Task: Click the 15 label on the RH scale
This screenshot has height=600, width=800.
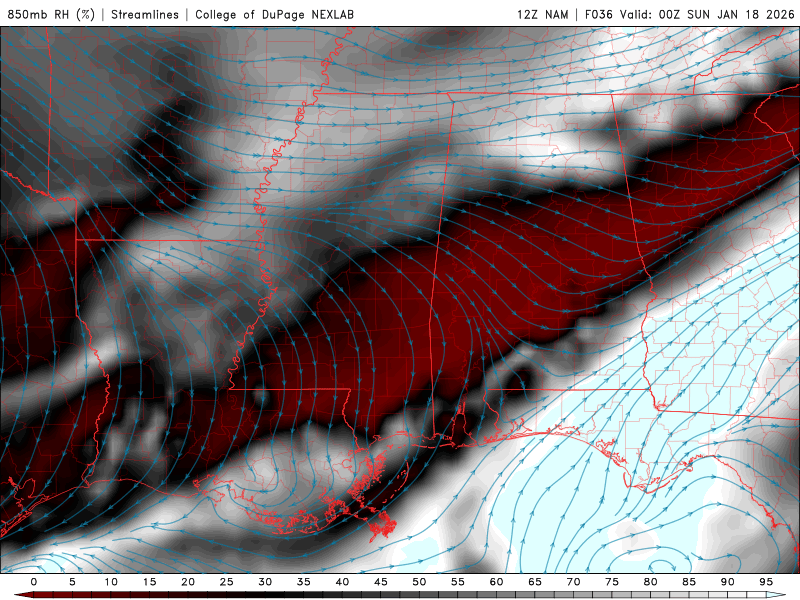Action: tap(149, 582)
